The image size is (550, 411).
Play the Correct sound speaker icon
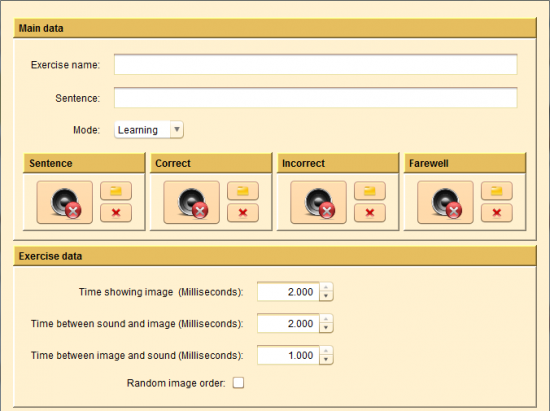[192, 202]
